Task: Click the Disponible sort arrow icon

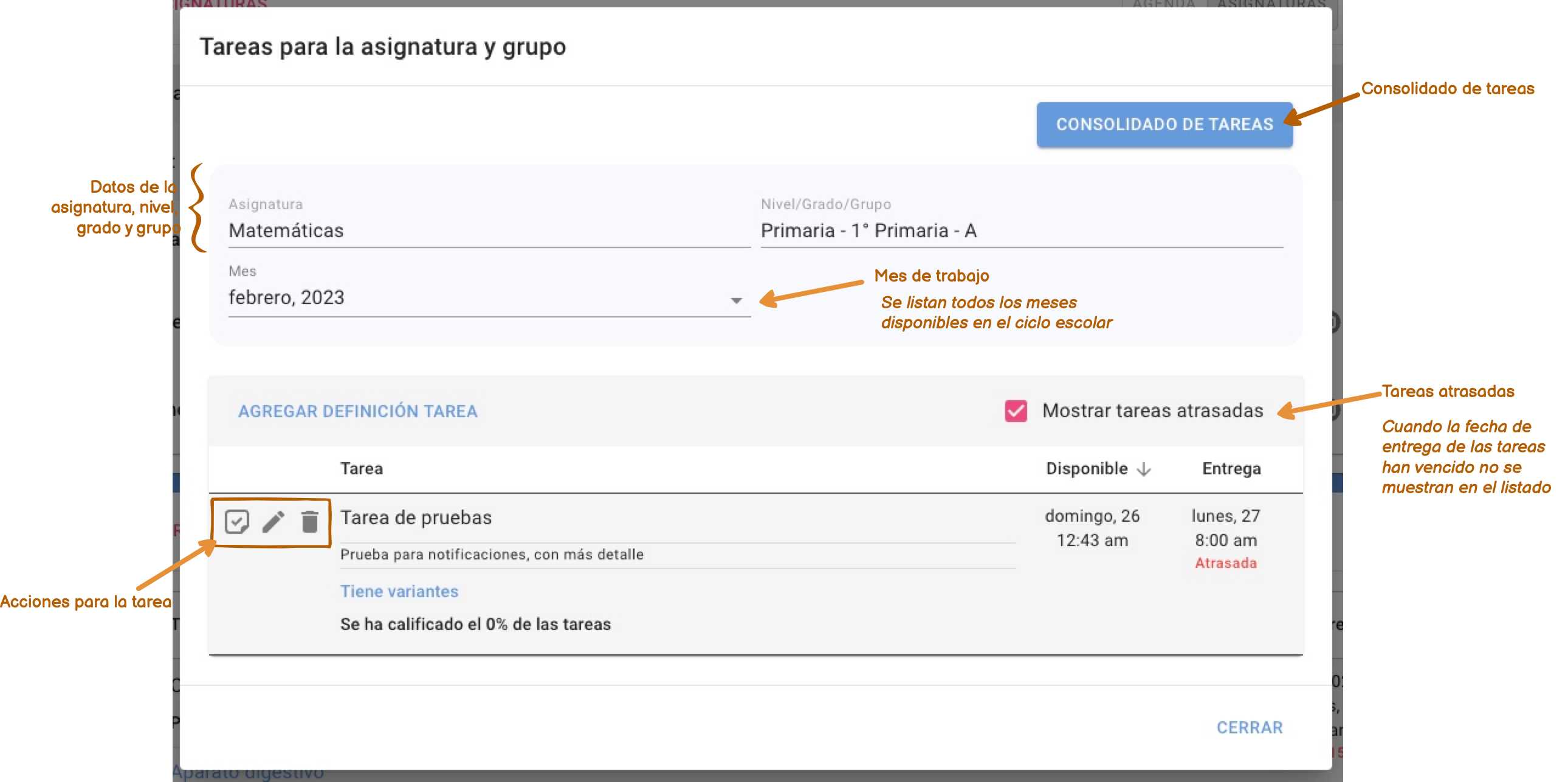Action: 1144,468
